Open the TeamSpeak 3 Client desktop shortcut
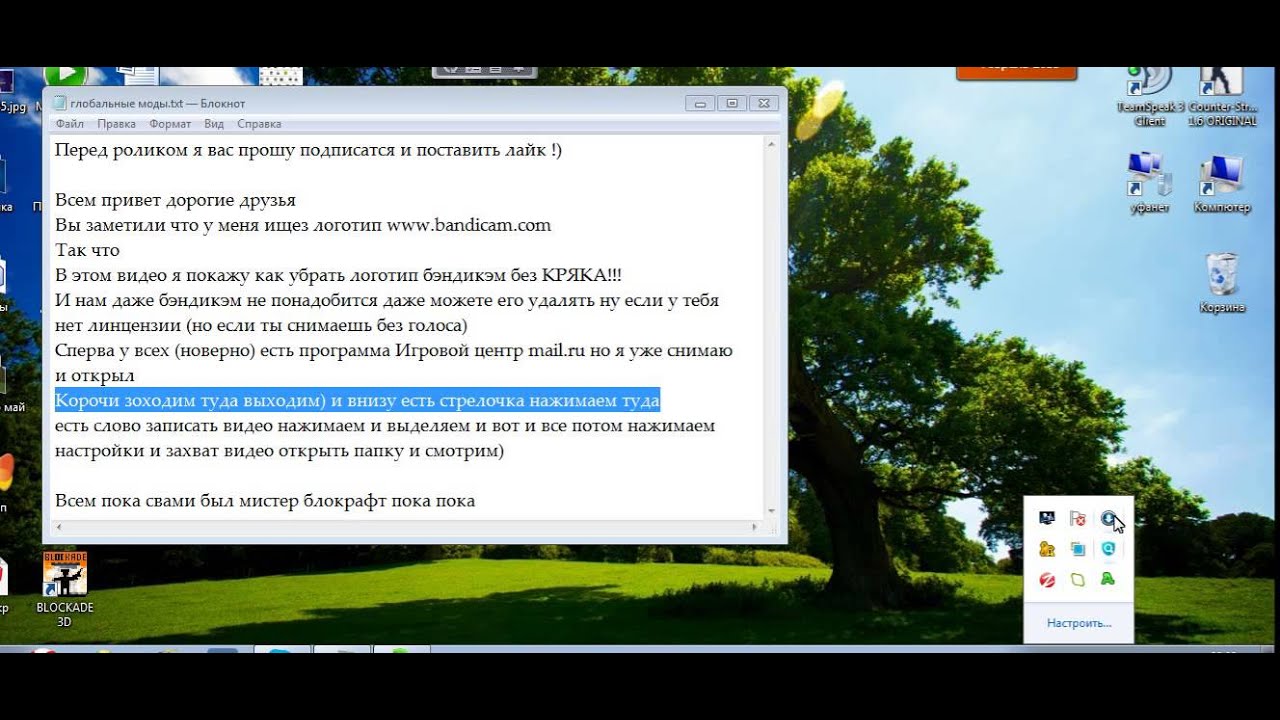The height and width of the screenshot is (720, 1280). [x=1150, y=97]
